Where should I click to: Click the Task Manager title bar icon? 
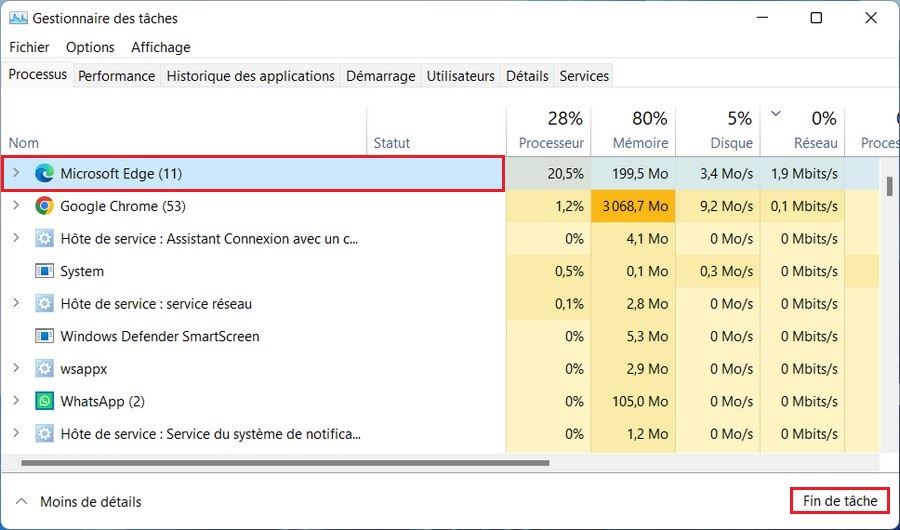pos(17,18)
